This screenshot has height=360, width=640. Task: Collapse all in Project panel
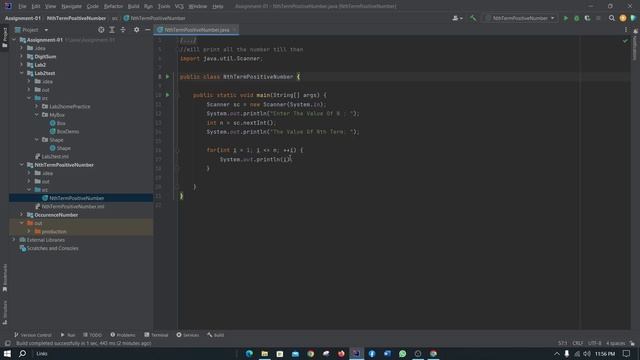pyautogui.click(x=123, y=30)
